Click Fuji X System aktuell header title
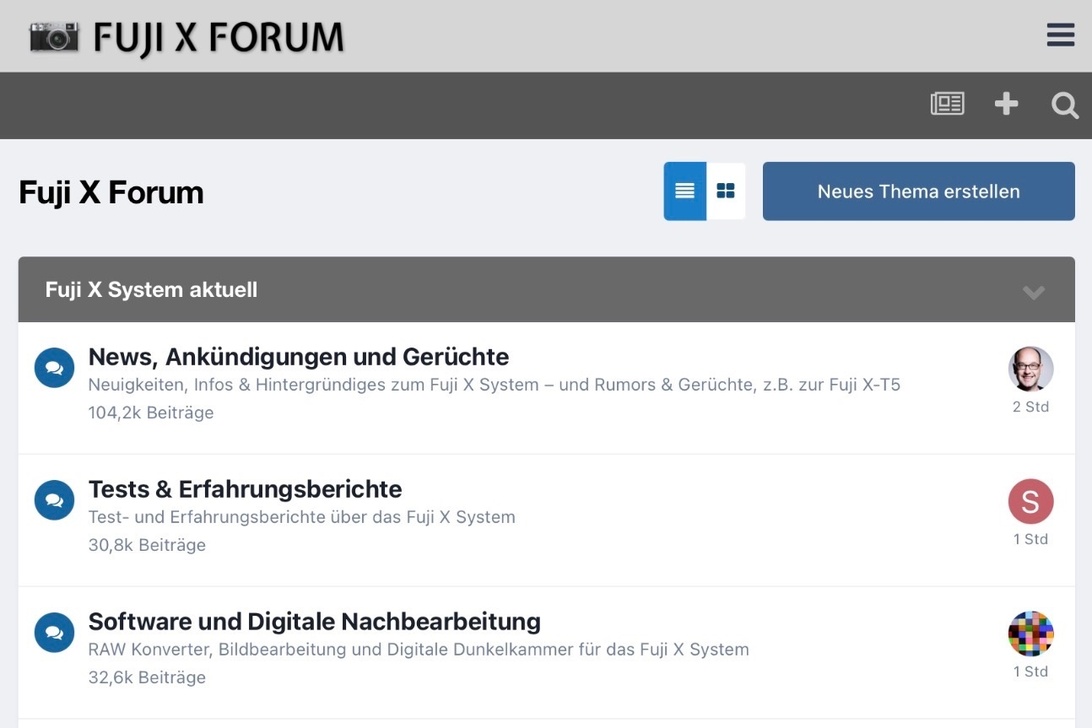 (x=151, y=290)
